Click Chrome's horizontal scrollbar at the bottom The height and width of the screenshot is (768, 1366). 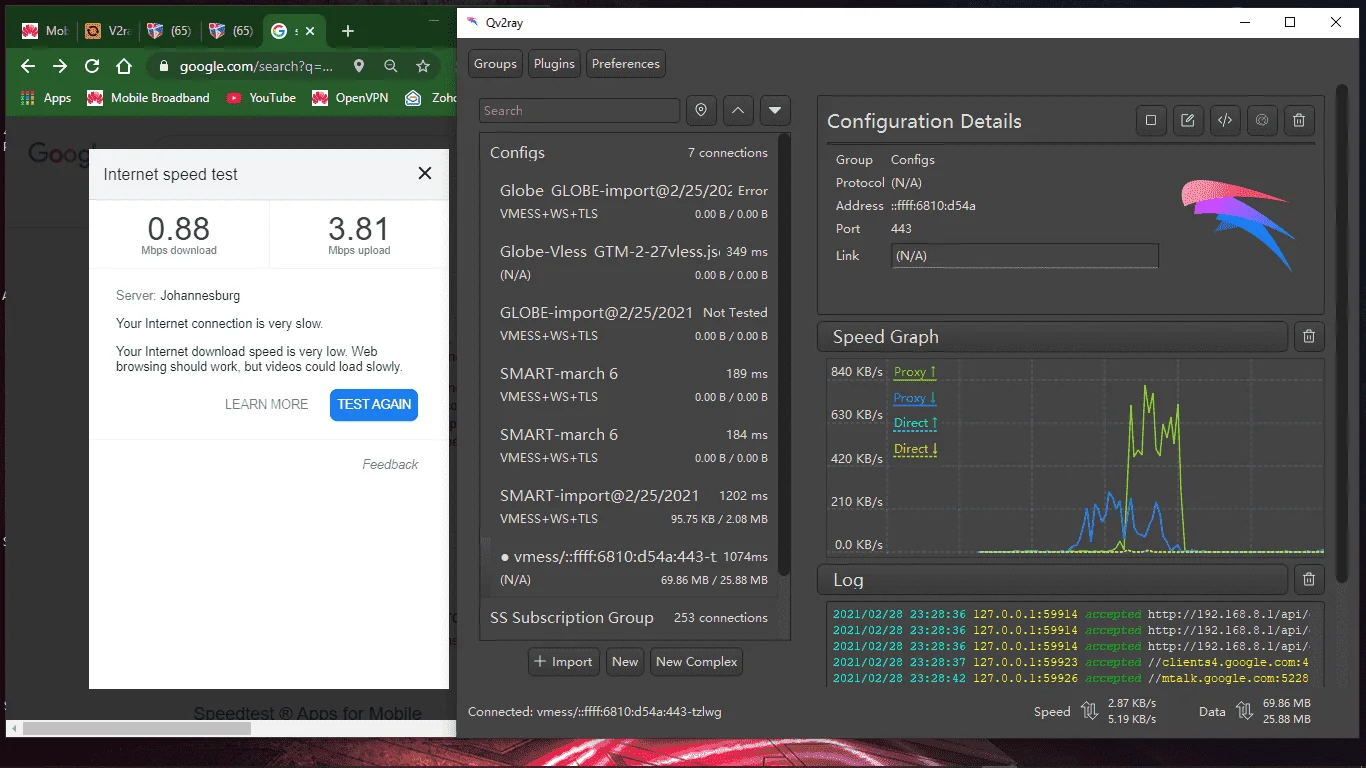click(137, 729)
